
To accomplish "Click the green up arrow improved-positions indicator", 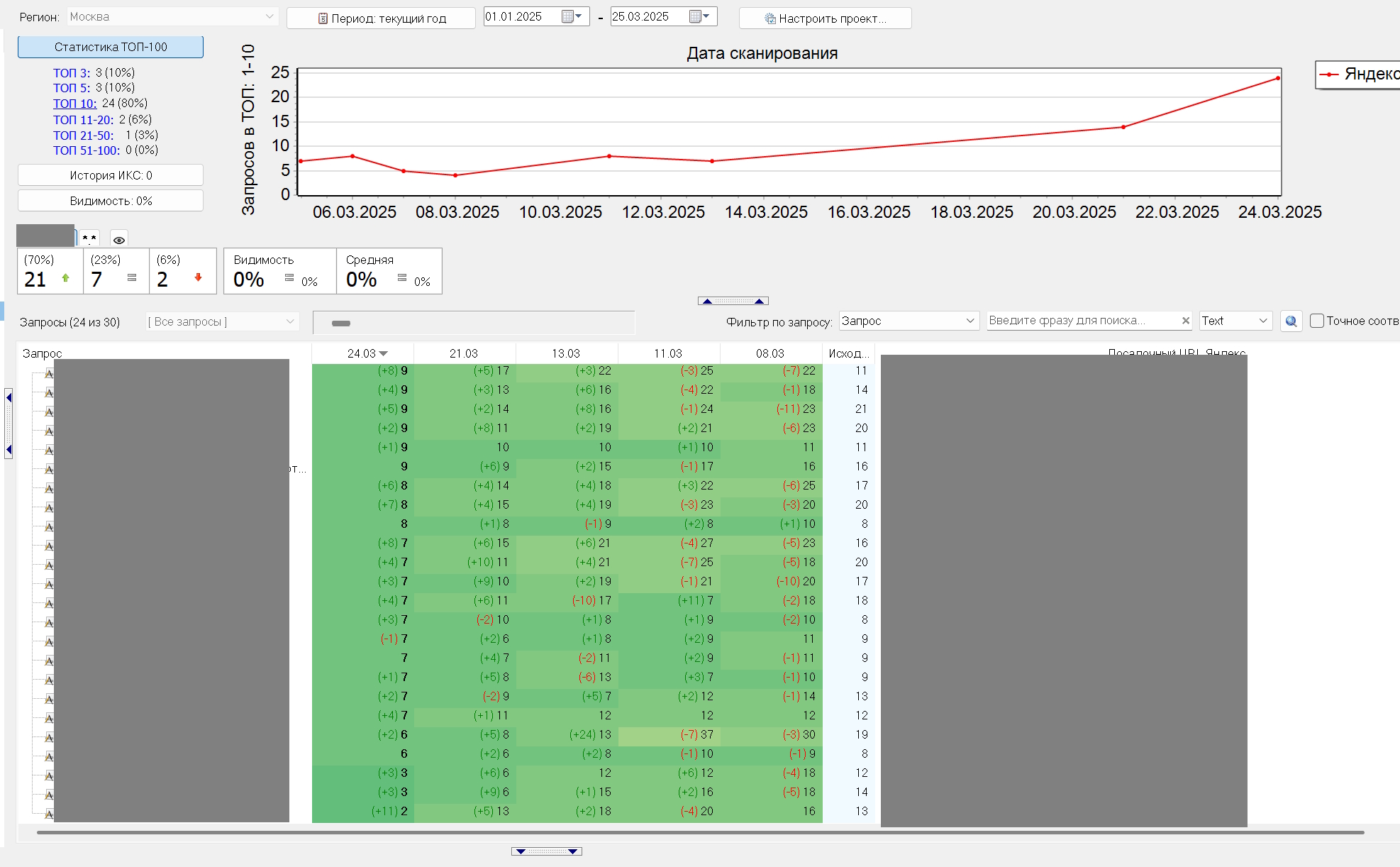I will (x=66, y=278).
